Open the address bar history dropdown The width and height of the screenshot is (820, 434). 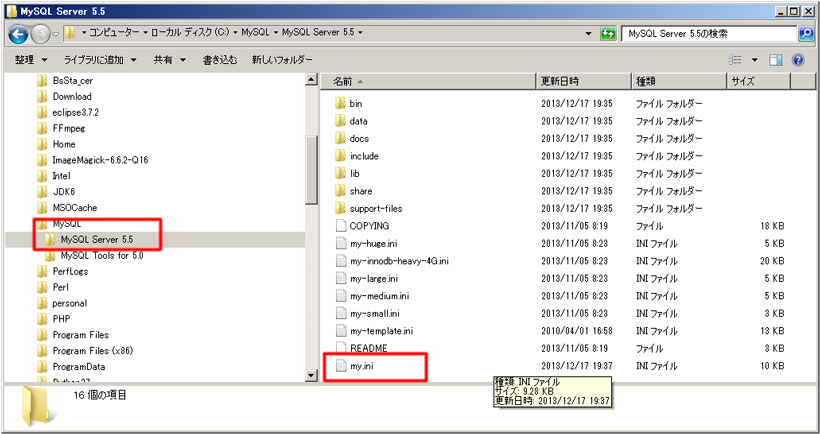tap(589, 33)
